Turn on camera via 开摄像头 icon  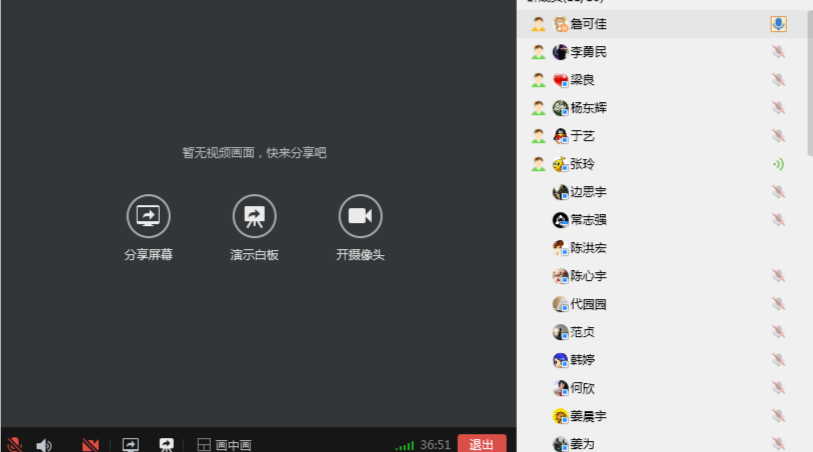pyautogui.click(x=360, y=216)
